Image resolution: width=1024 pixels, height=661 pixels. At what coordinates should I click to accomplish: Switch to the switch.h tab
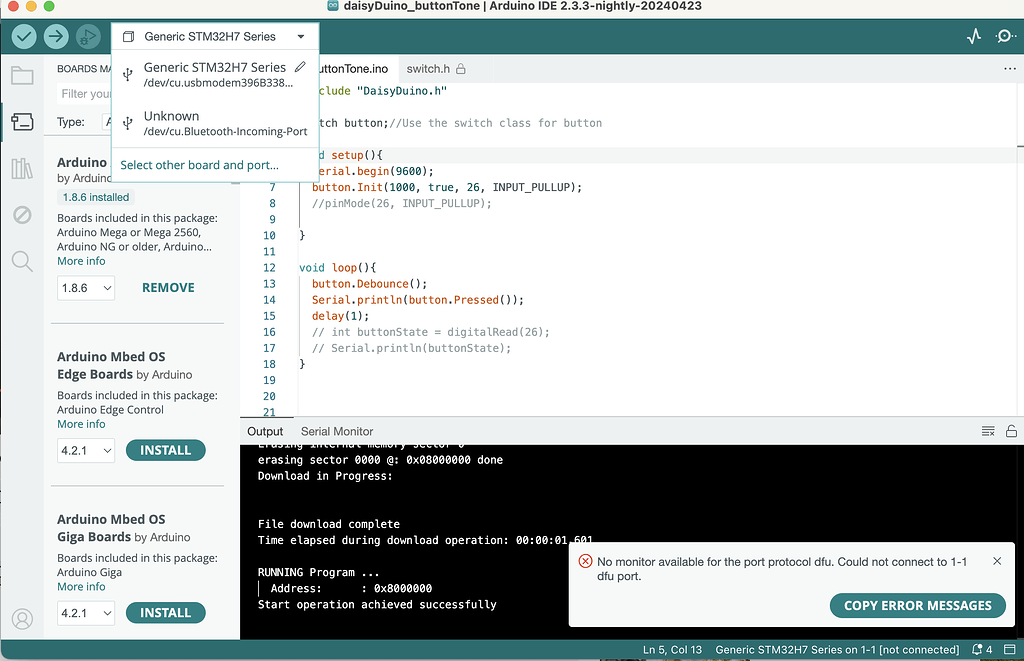428,69
